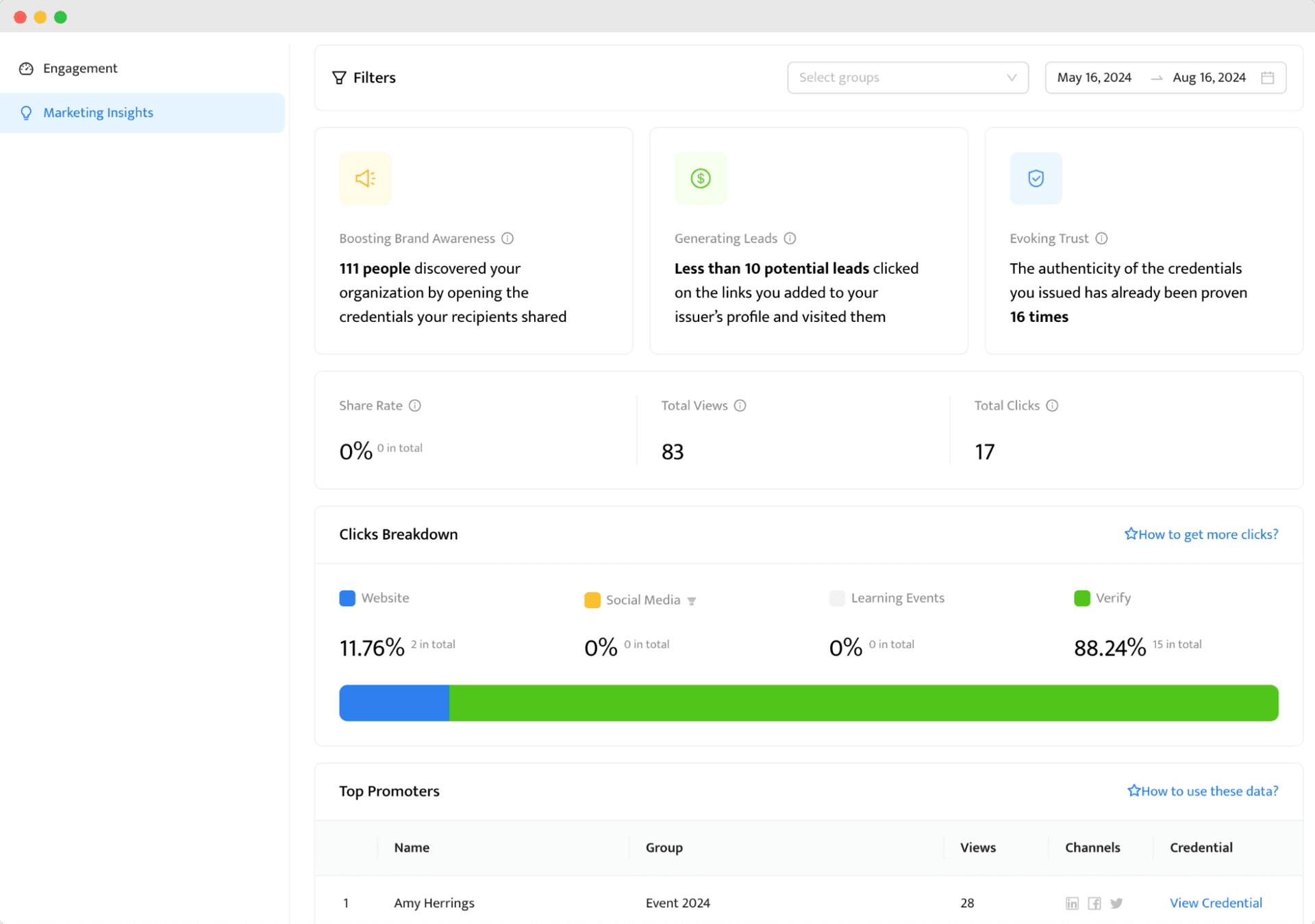Click Amy Herrings Facebook channel icon
The width and height of the screenshot is (1315, 924).
coord(1094,903)
